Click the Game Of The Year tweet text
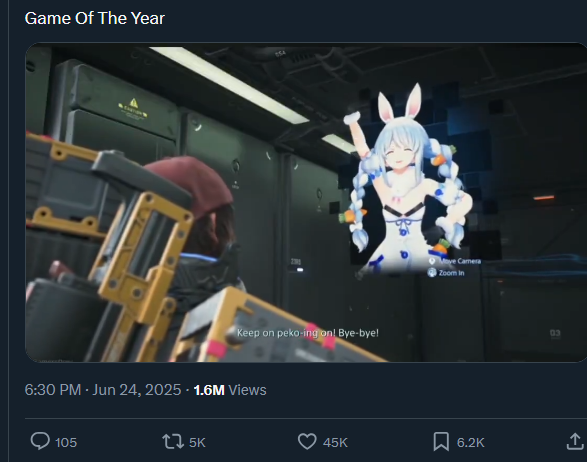This screenshot has width=587, height=462. point(95,18)
